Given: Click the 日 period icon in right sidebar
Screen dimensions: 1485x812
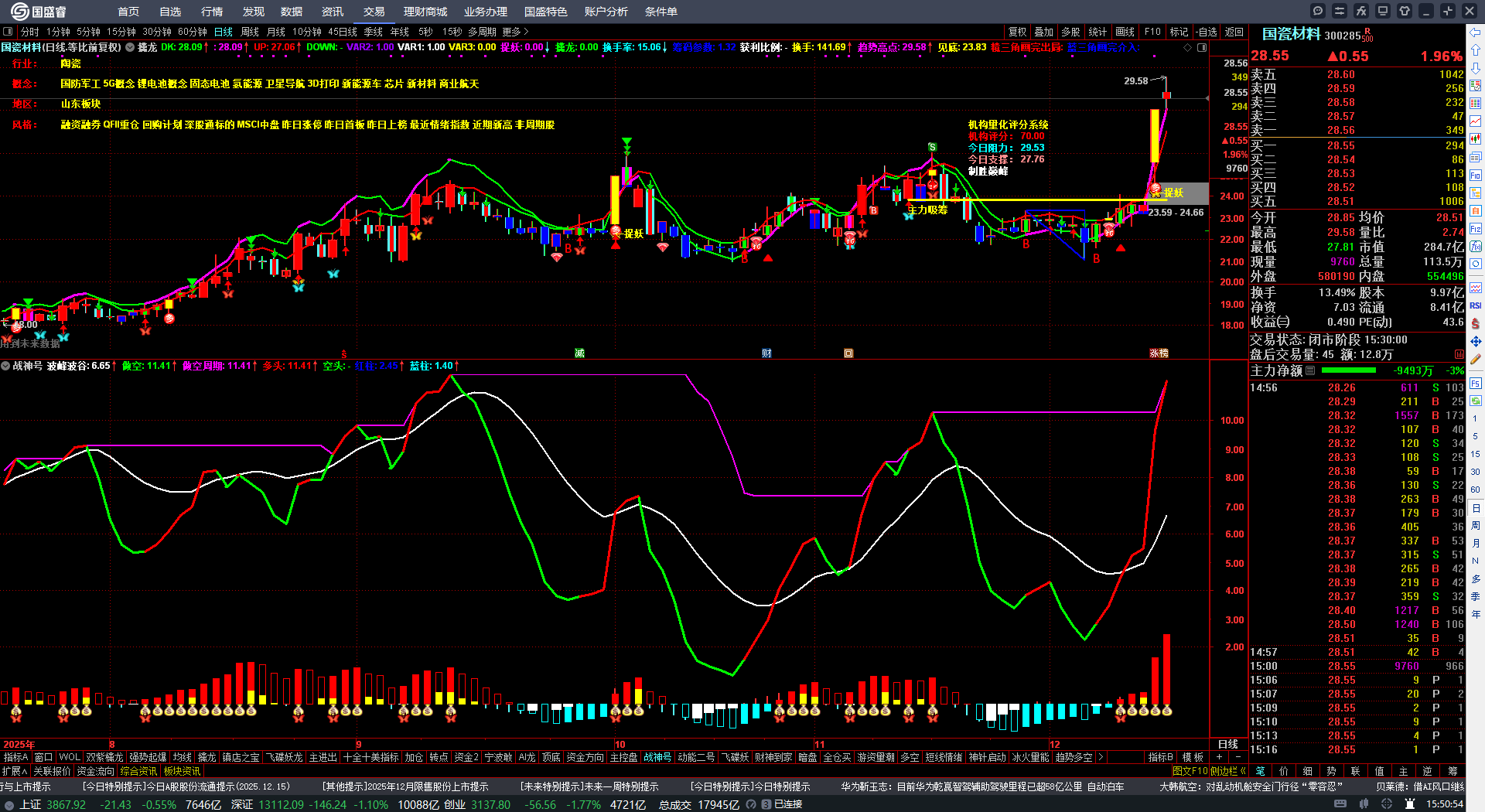Looking at the screenshot, I should [x=1476, y=508].
